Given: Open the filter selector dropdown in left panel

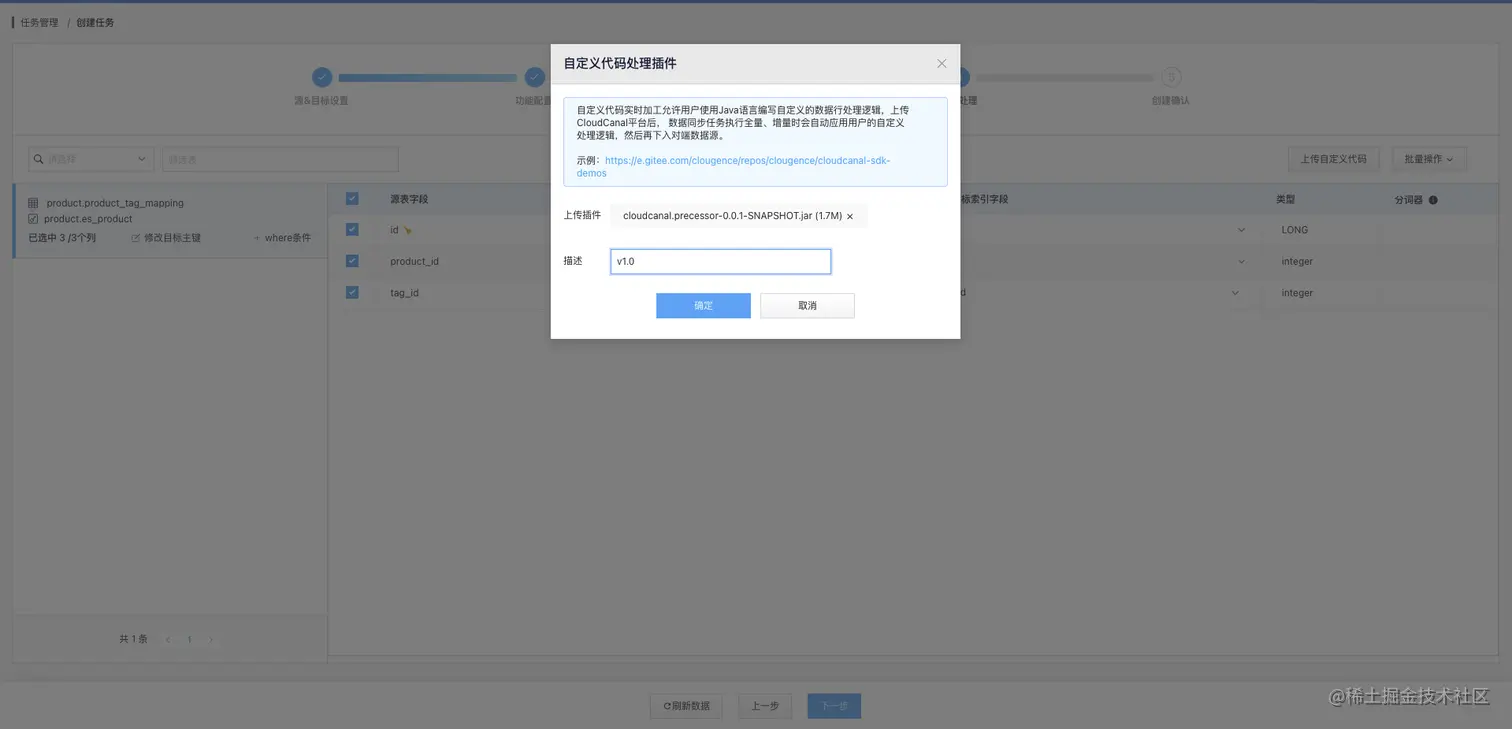Looking at the screenshot, I should (140, 159).
